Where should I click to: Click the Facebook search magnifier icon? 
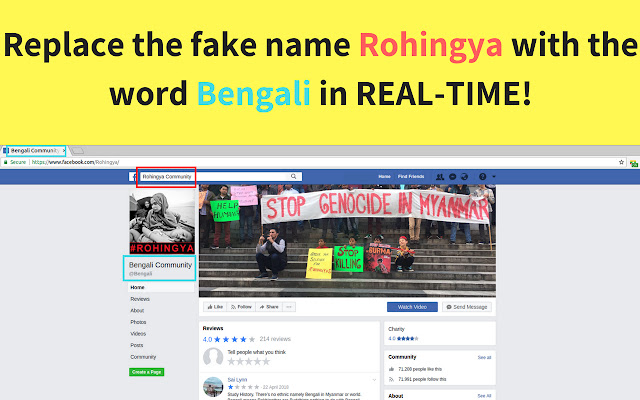293,176
